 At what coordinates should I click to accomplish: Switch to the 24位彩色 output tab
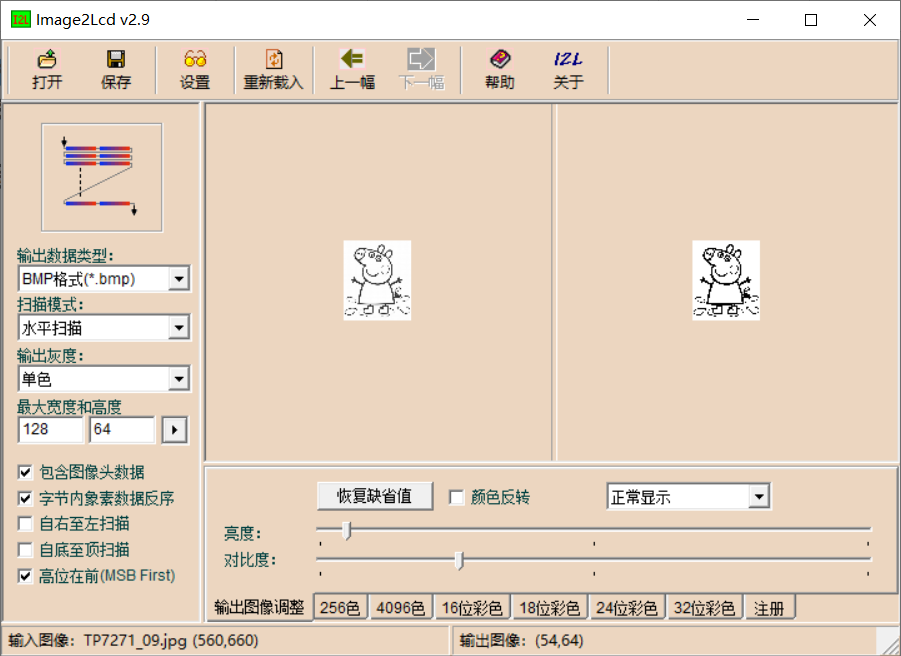pyautogui.click(x=626, y=606)
